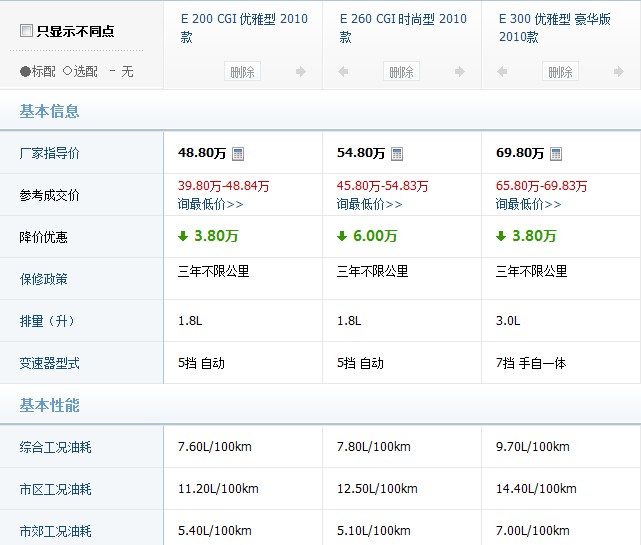Click the 65.80万-69.83万 price range
This screenshot has height=545, width=641.
[x=542, y=186]
